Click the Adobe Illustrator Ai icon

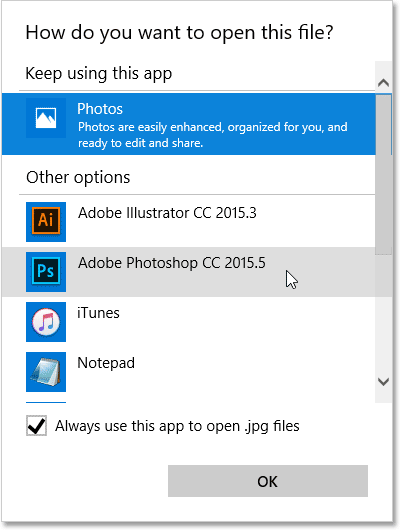(x=46, y=222)
